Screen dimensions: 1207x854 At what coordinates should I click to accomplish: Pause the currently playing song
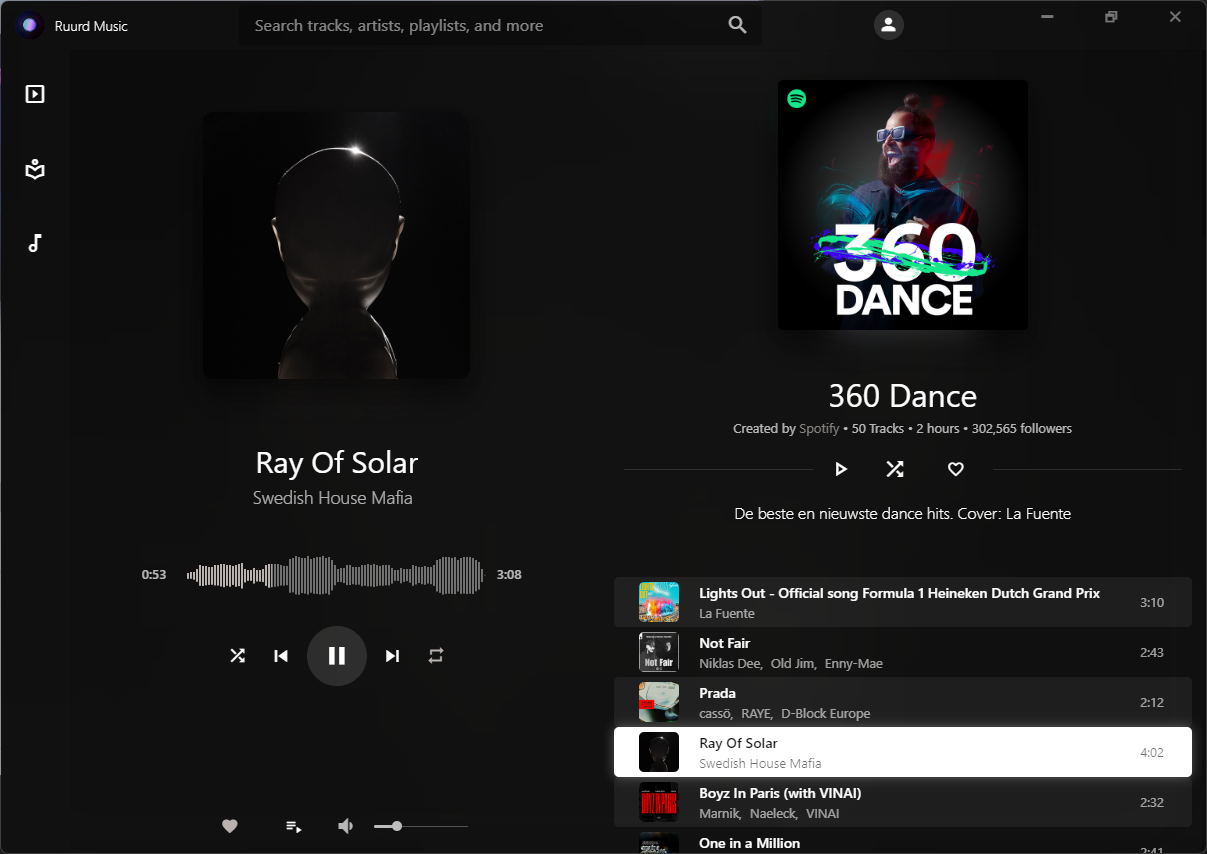pyautogui.click(x=336, y=656)
